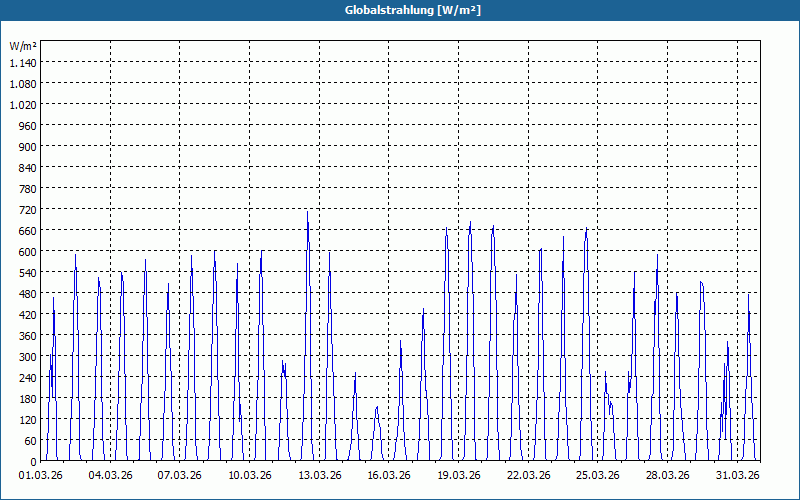The height and width of the screenshot is (500, 800).
Task: Click the 300 Y-axis label
Action: click(x=28, y=357)
